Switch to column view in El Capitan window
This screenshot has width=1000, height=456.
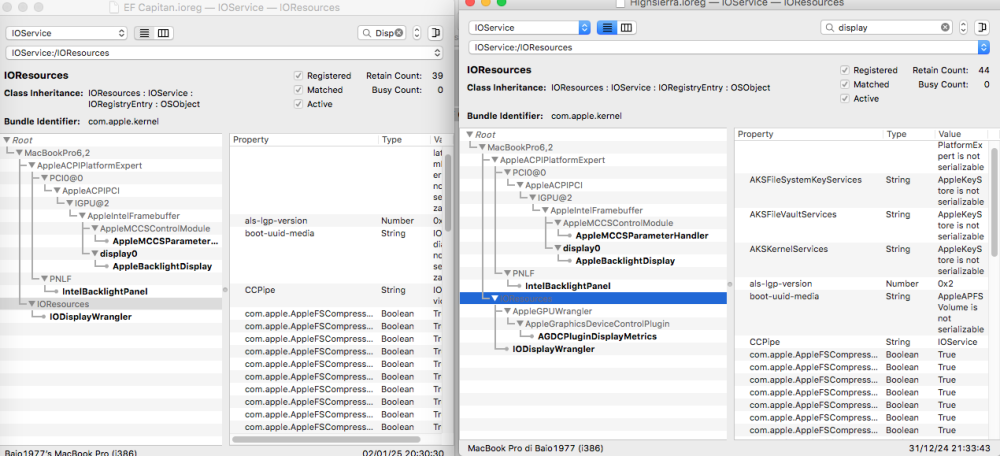point(163,33)
